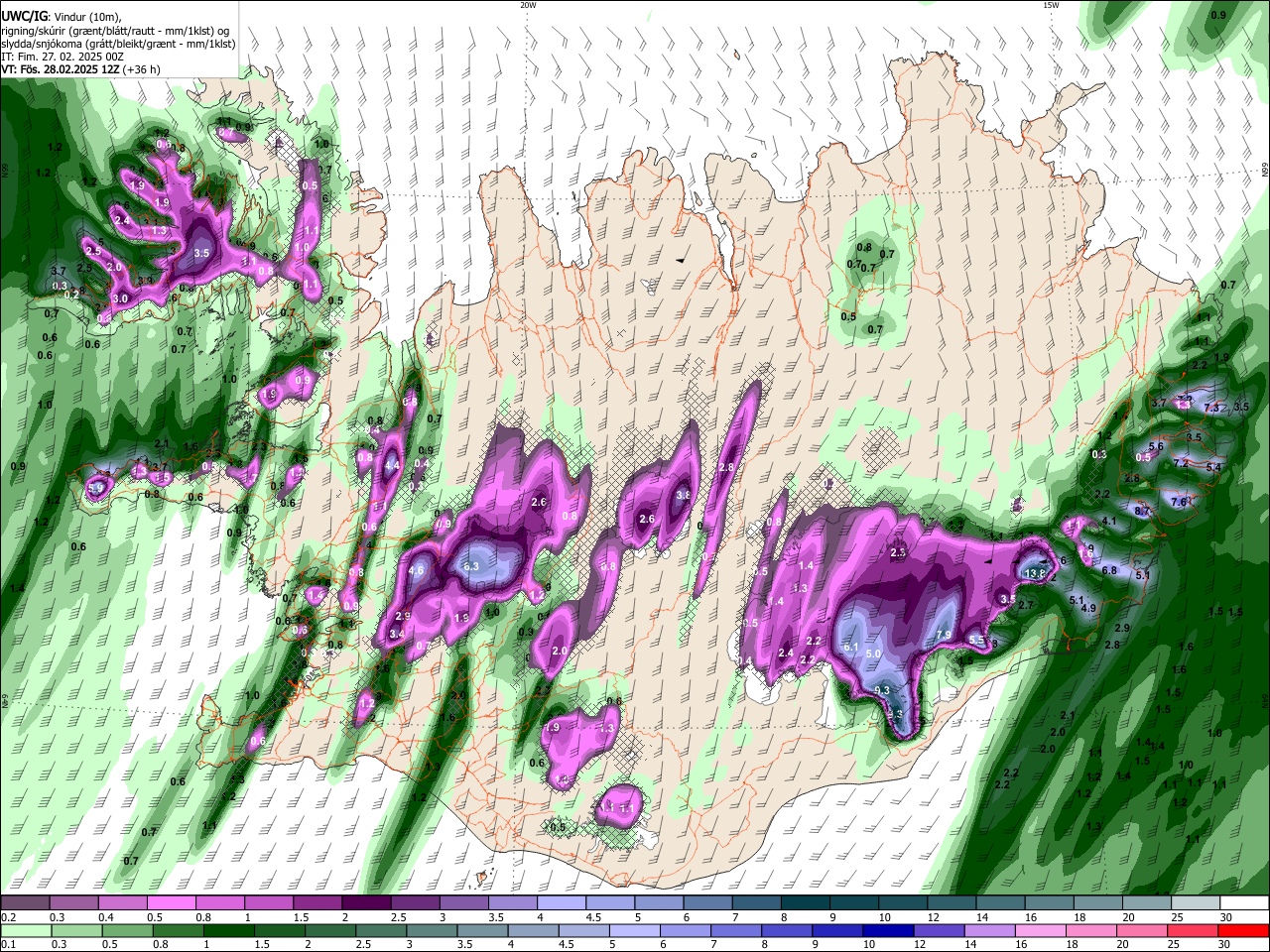Select the dark purple upper legend swatch at 2
This screenshot has height=952, width=1270.
tap(365, 903)
